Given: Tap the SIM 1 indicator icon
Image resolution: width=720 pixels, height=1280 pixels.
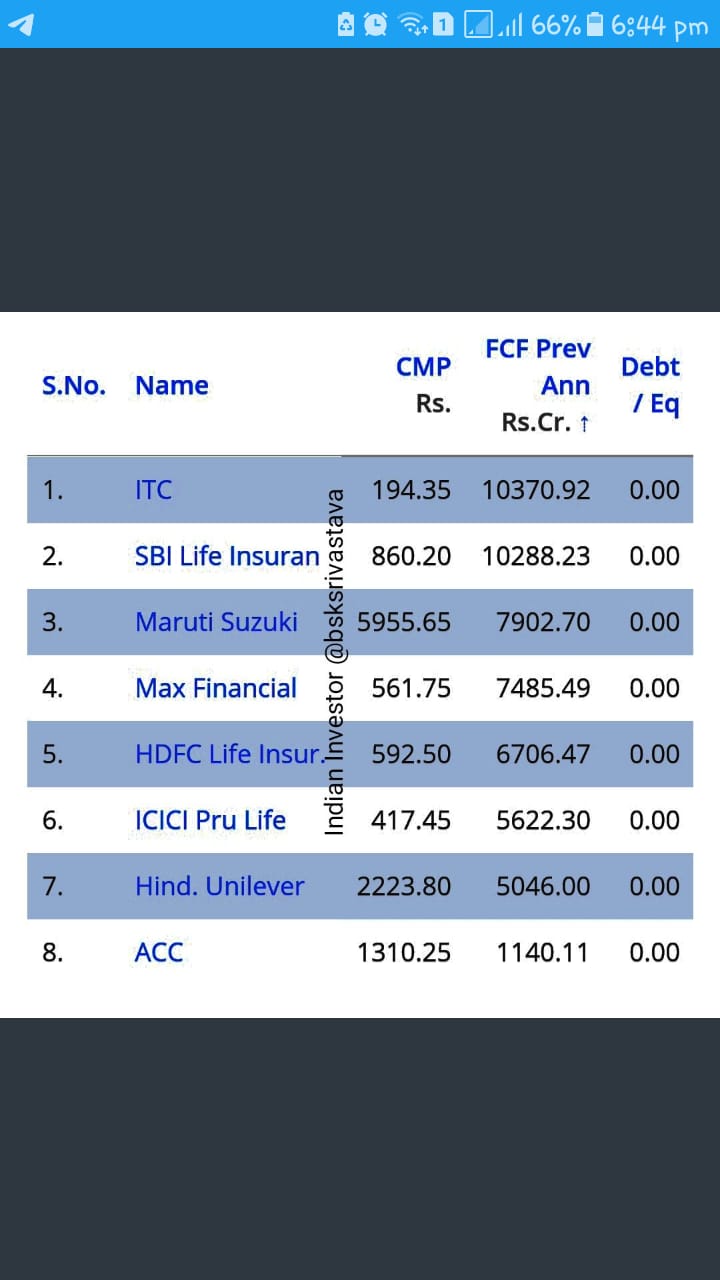Looking at the screenshot, I should [x=443, y=24].
